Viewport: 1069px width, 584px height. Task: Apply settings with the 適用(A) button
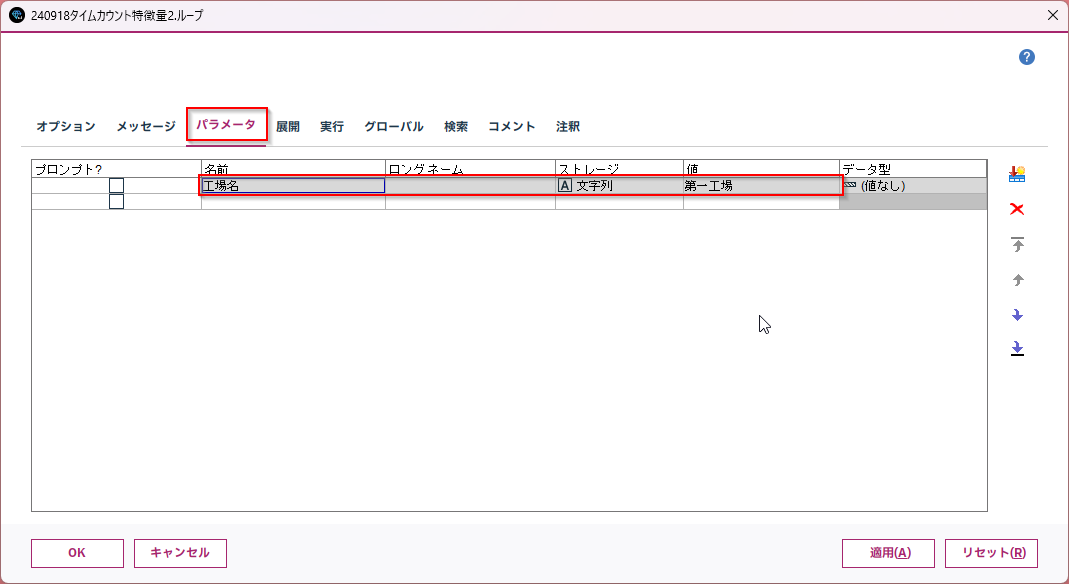(x=888, y=553)
